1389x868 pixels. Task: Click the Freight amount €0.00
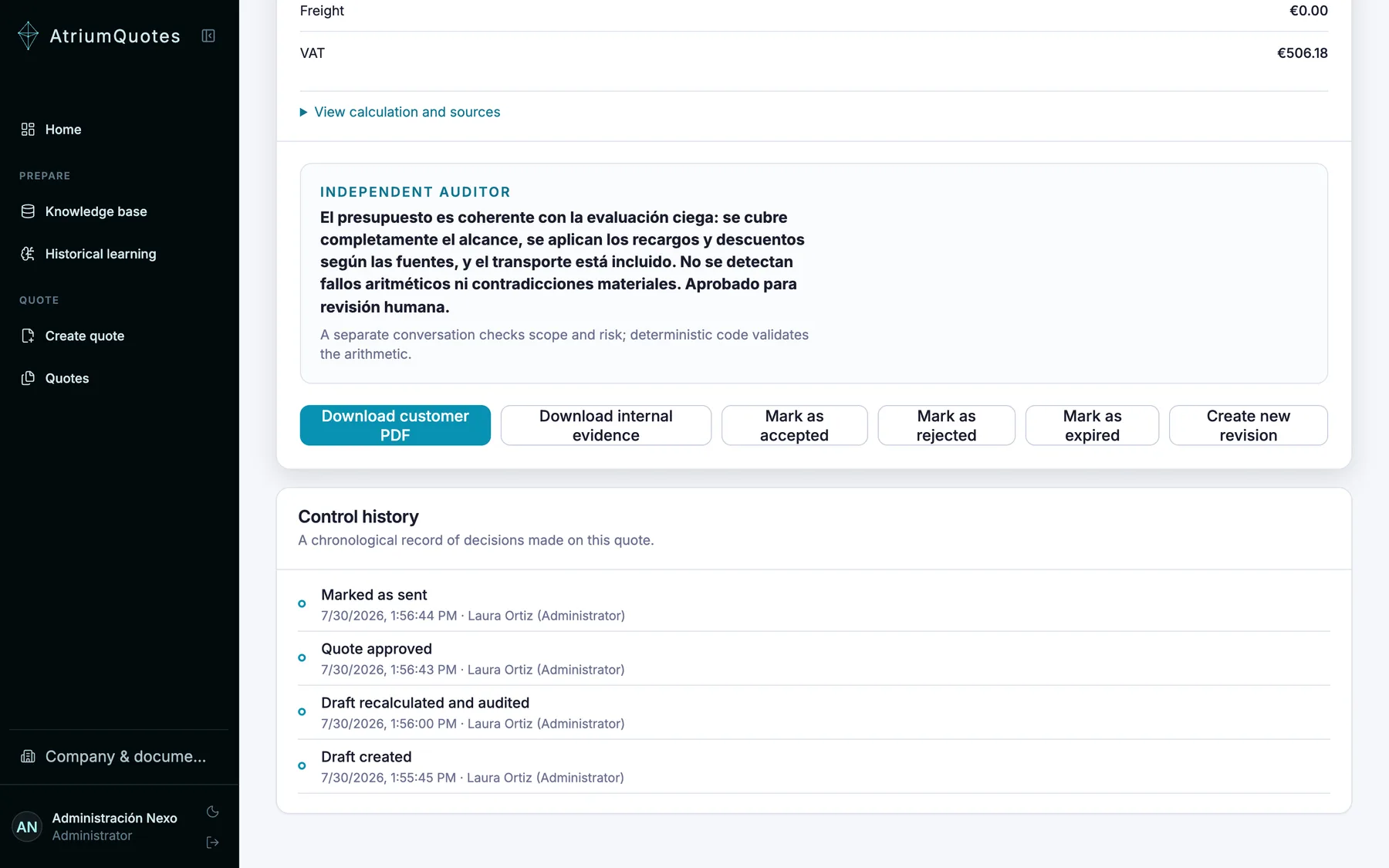coord(1308,11)
